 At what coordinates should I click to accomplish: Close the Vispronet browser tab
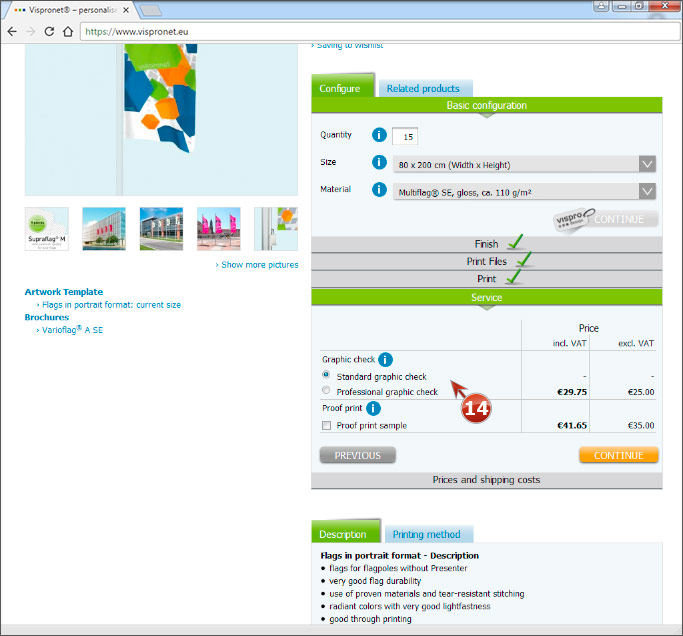pos(126,10)
